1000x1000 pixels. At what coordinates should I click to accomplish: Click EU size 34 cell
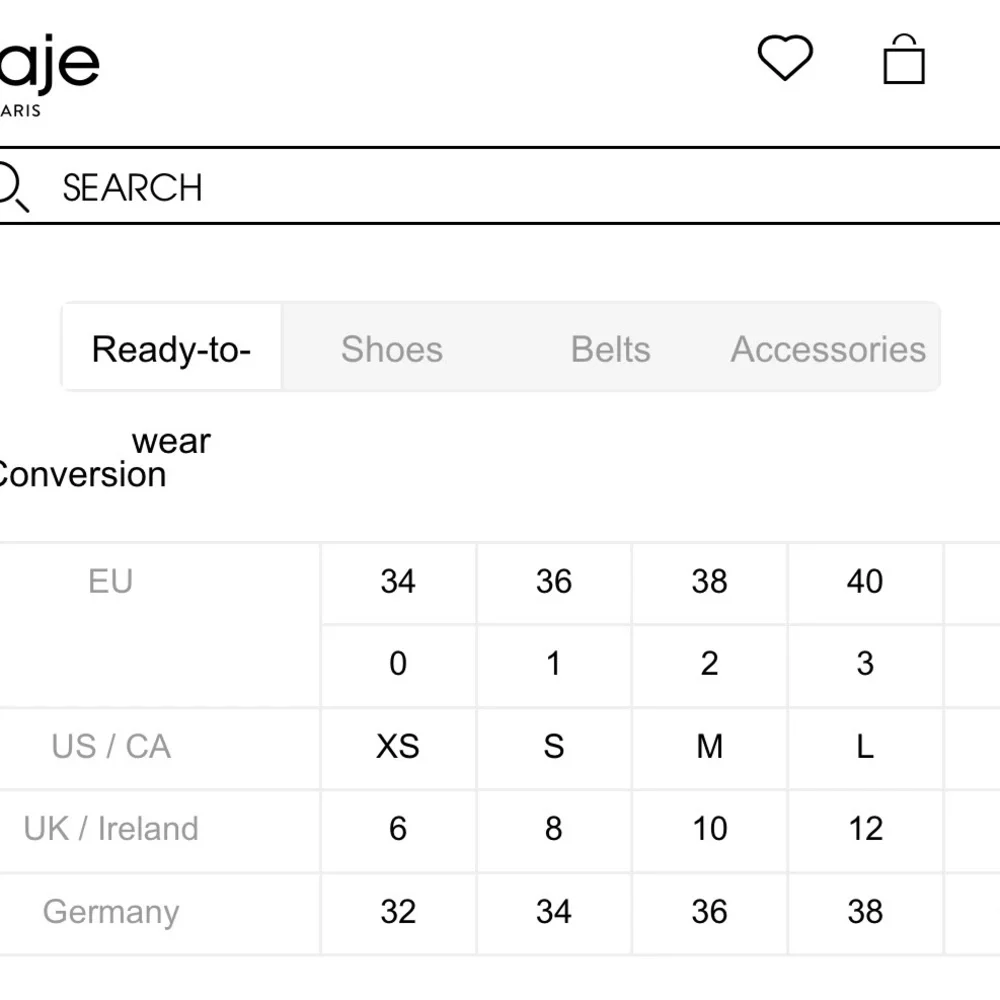[398, 582]
